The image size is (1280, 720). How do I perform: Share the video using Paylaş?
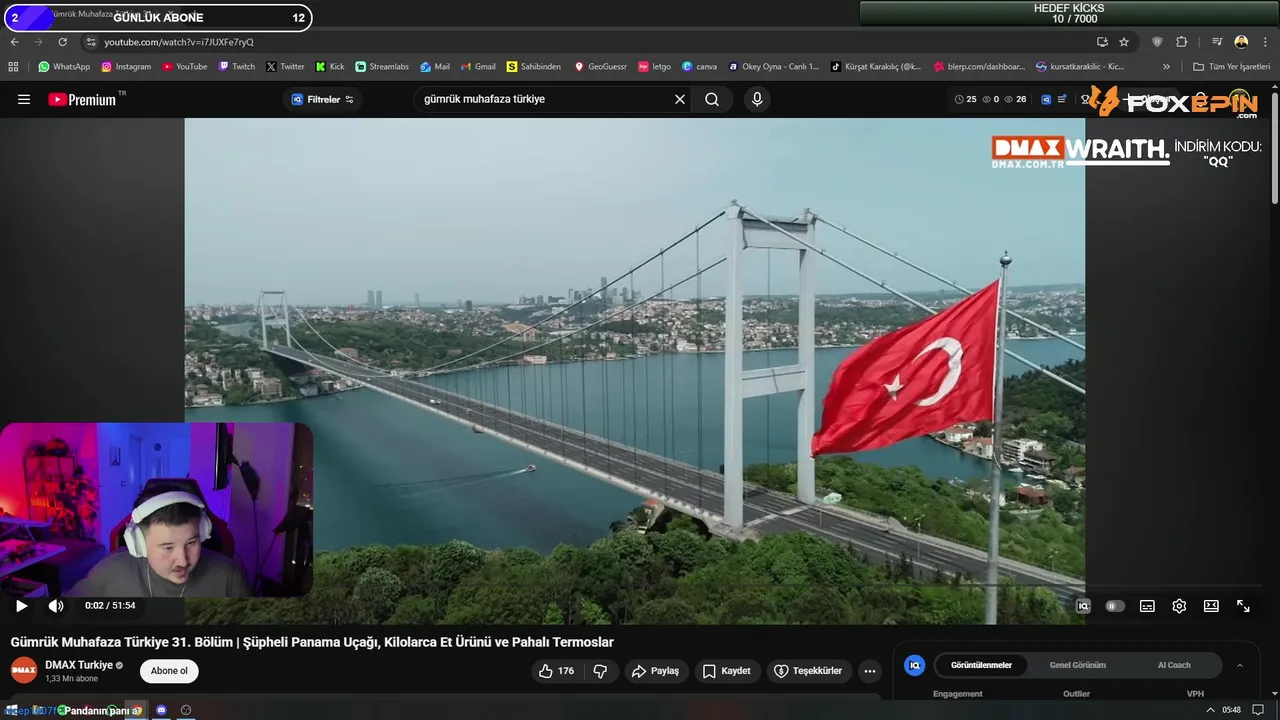coord(655,671)
